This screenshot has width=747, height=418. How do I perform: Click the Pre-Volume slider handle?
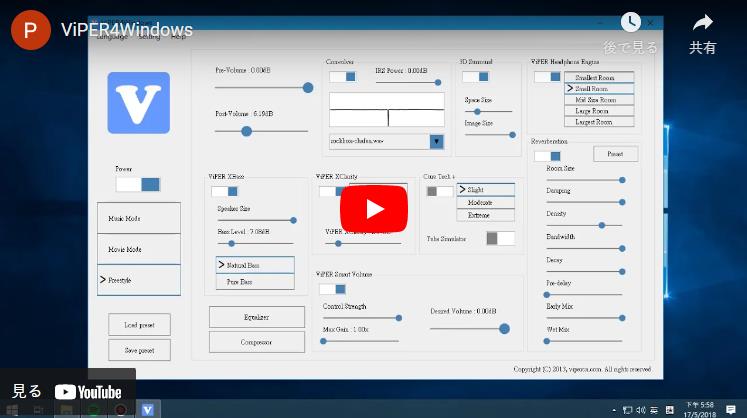308,88
